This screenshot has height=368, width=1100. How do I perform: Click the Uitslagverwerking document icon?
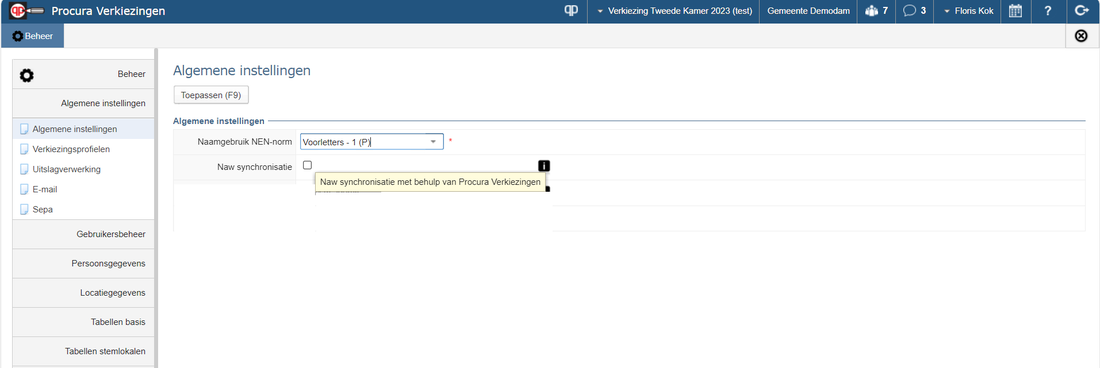pyautogui.click(x=25, y=169)
